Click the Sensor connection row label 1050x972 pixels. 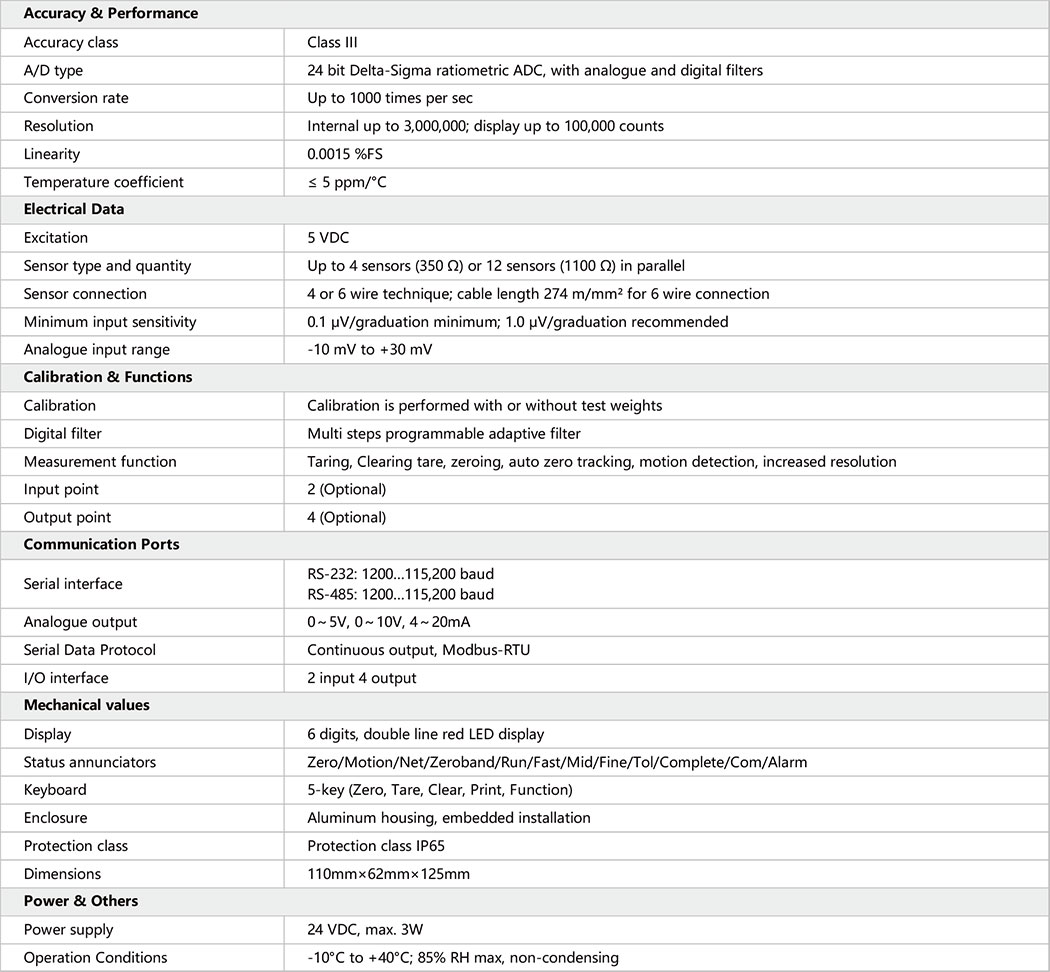85,294
